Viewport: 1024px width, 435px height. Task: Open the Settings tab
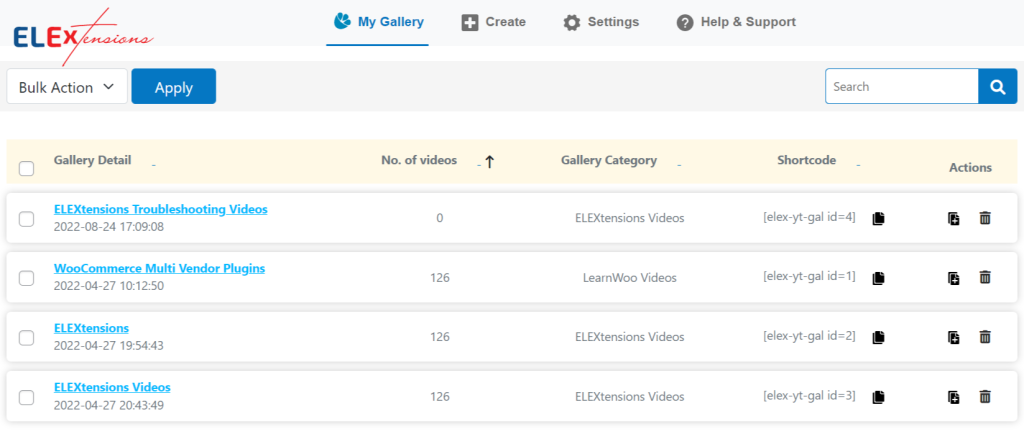(601, 23)
